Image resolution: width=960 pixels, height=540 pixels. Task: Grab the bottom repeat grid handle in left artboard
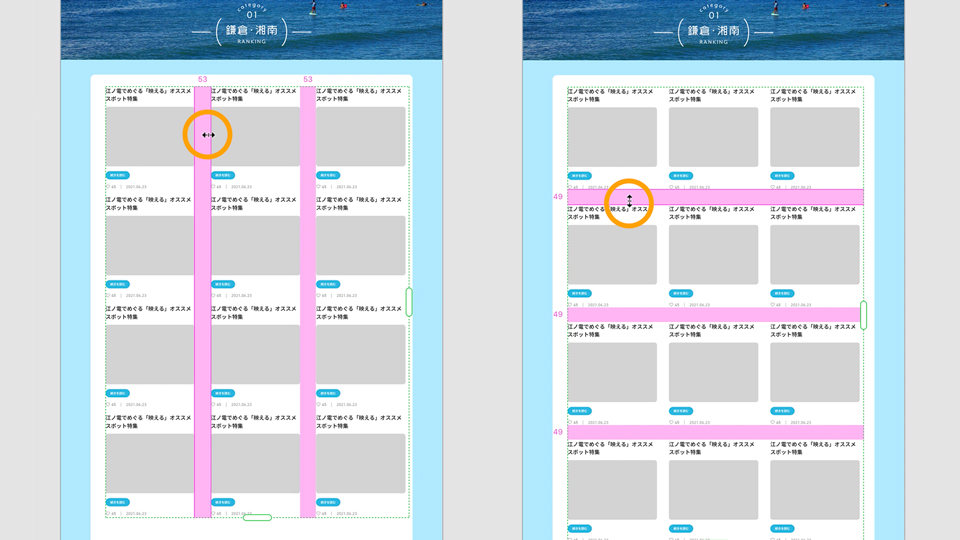(x=257, y=518)
